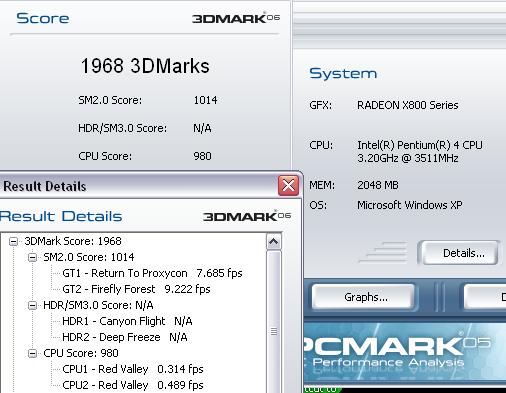Viewport: 506px width, 393px height.
Task: Collapse the SM2.0 Score: 1014 node
Action: point(32,257)
